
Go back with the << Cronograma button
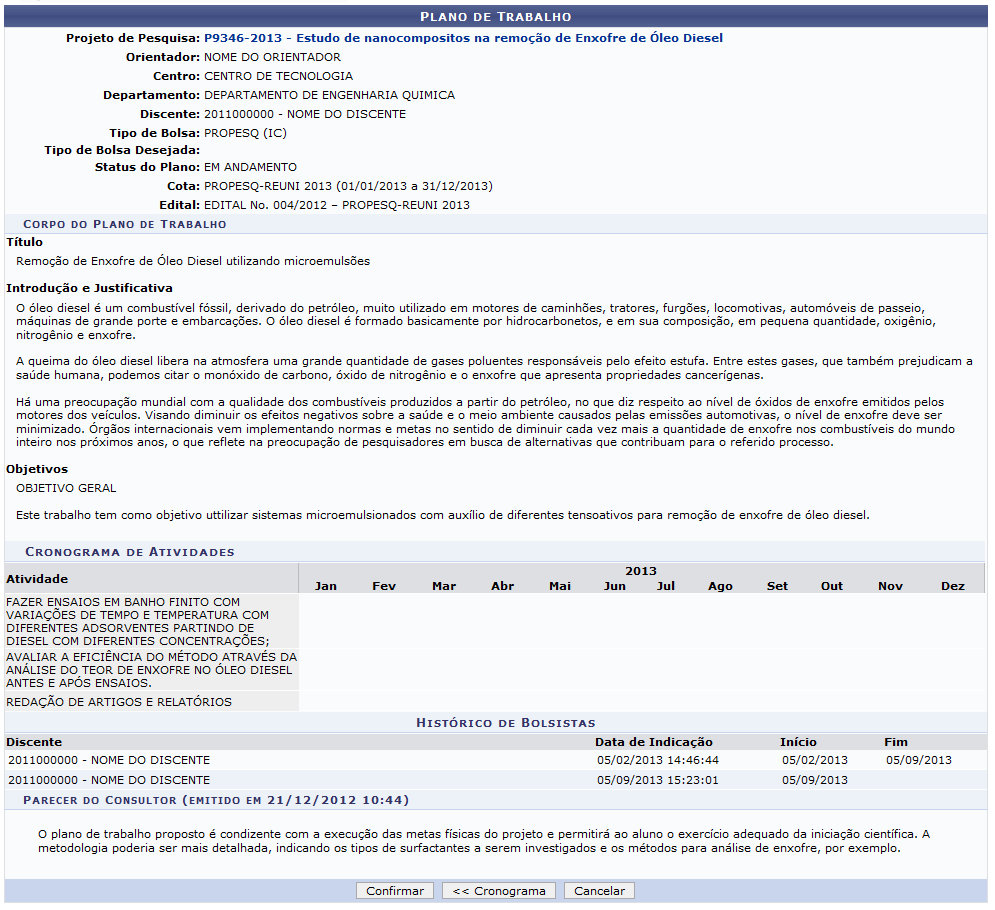499,891
